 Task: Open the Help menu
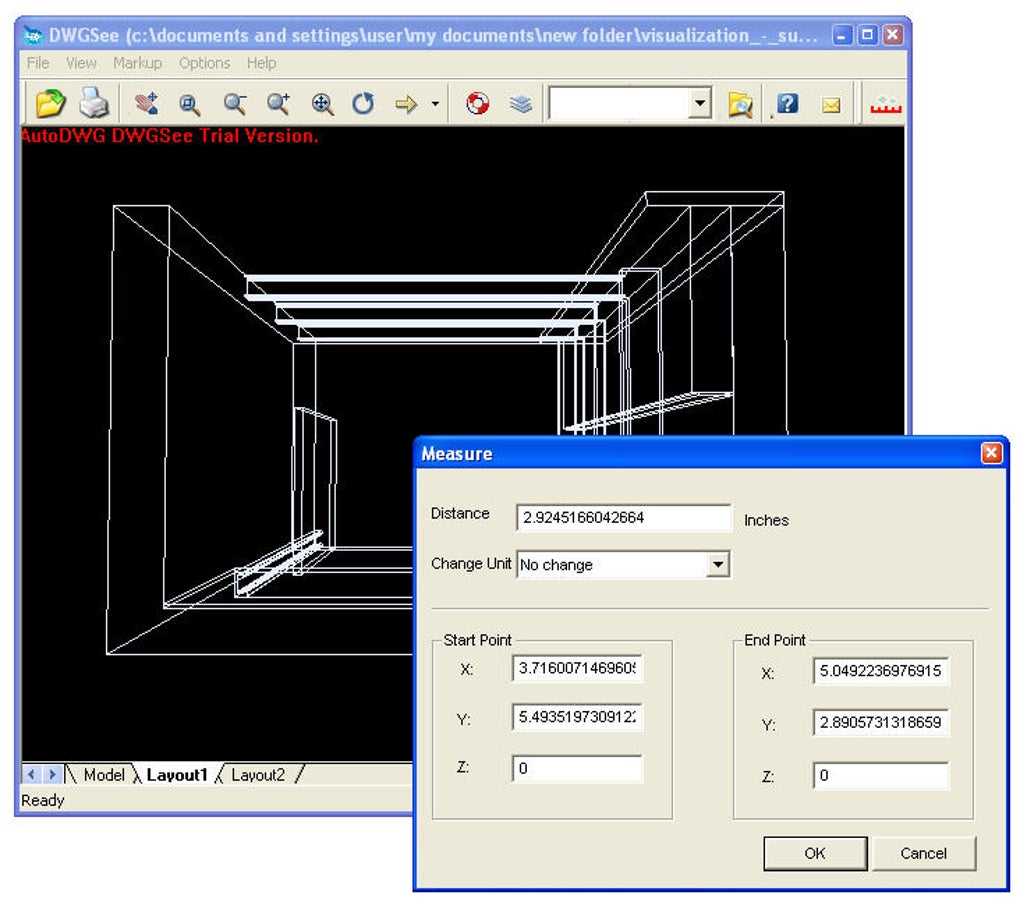click(262, 63)
